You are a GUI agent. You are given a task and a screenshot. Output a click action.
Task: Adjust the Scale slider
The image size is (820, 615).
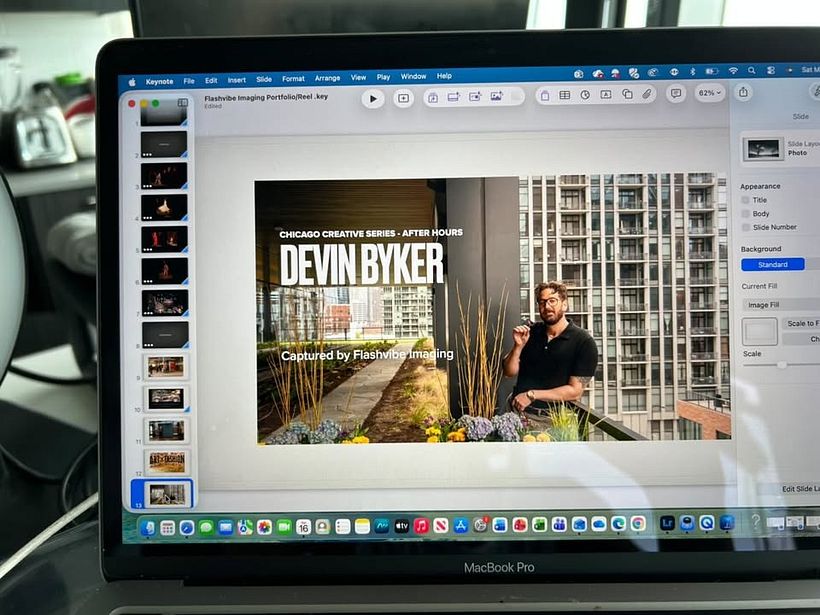coord(781,365)
